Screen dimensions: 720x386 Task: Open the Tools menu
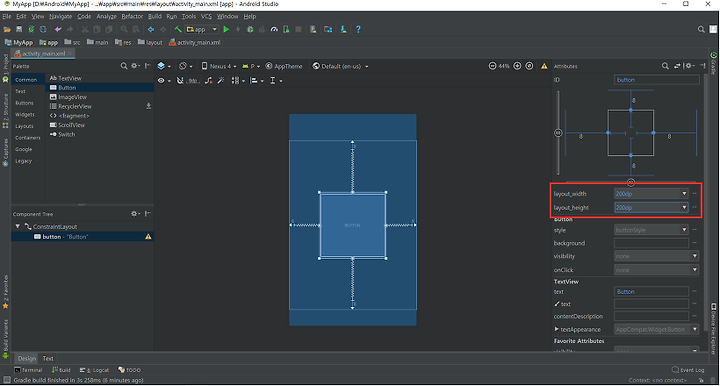pyautogui.click(x=189, y=17)
